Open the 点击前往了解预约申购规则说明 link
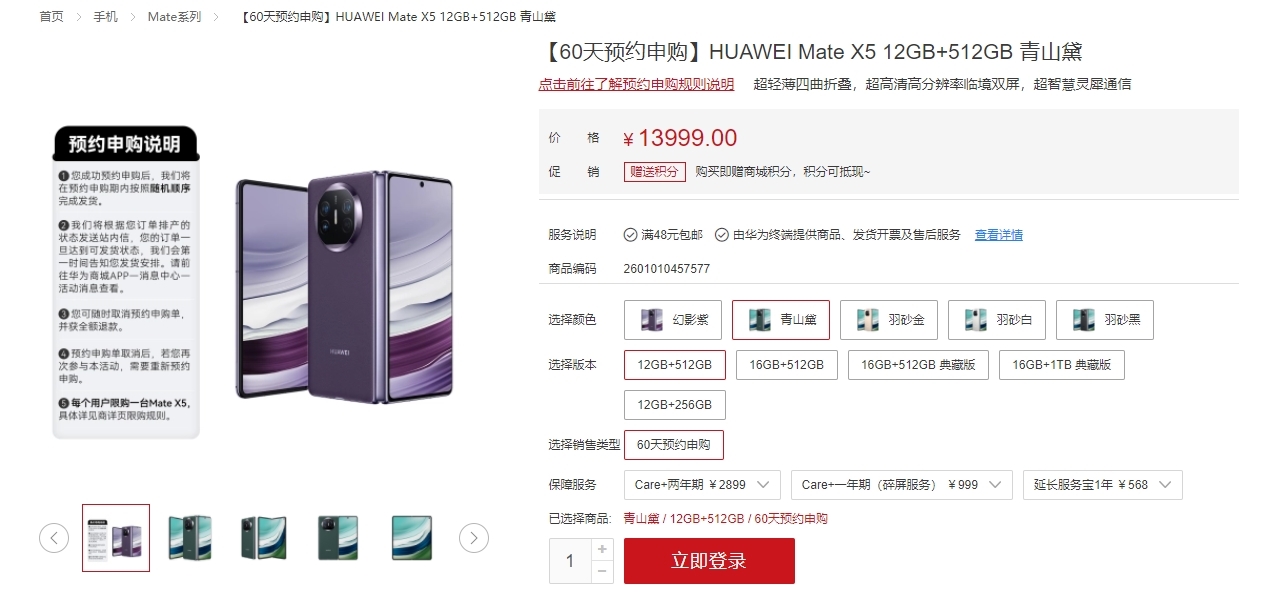This screenshot has width=1265, height=609. pos(636,84)
